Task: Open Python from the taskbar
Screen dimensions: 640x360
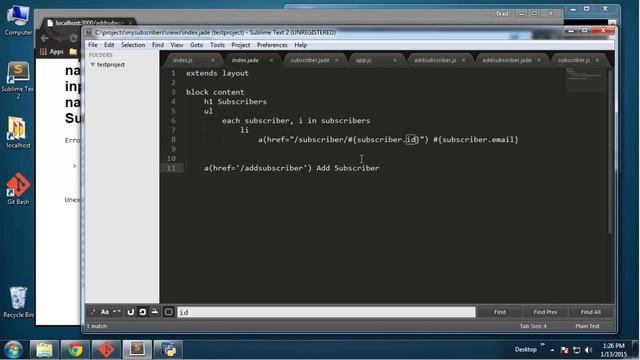Action: [x=169, y=350]
